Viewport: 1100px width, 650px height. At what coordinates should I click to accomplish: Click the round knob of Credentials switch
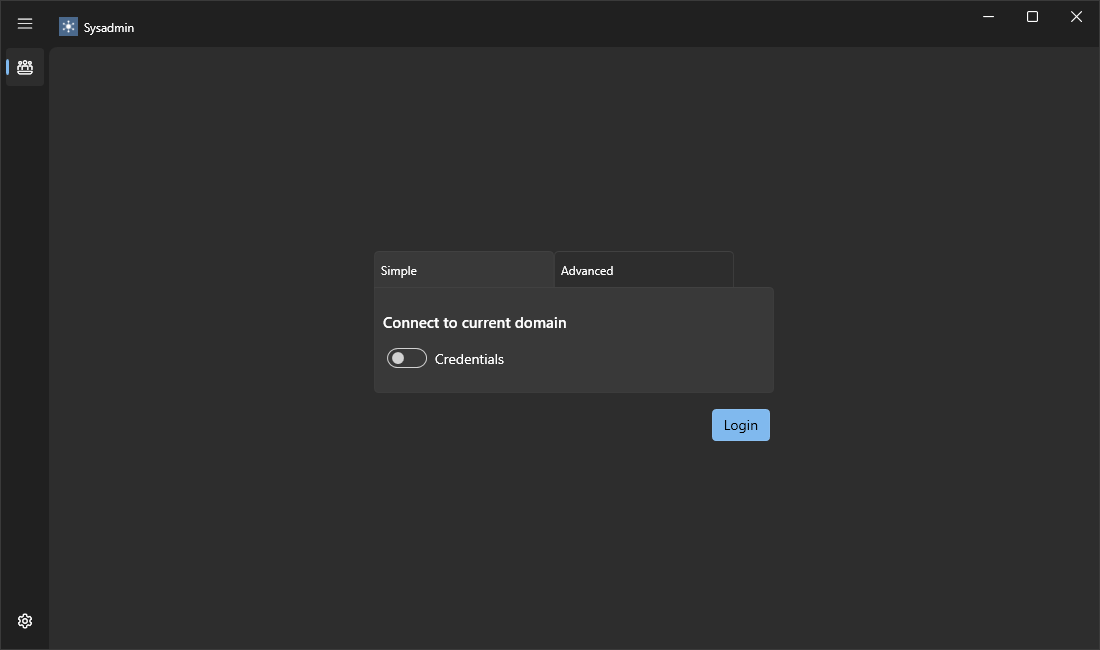(398, 358)
